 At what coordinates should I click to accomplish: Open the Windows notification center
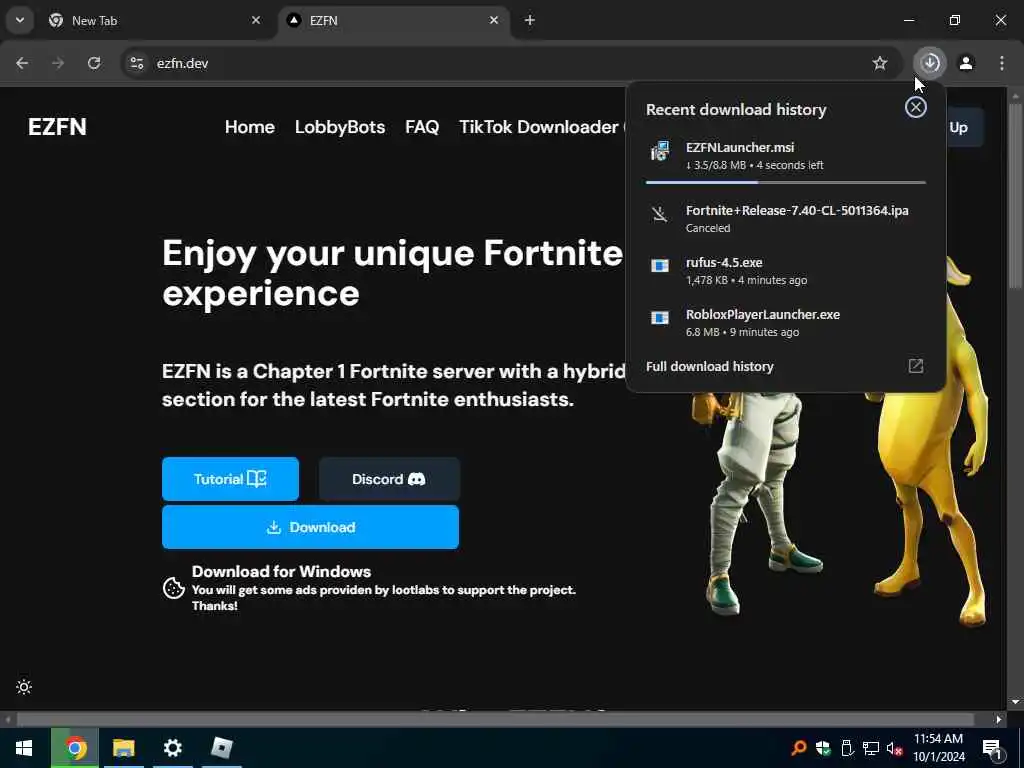tap(992, 748)
